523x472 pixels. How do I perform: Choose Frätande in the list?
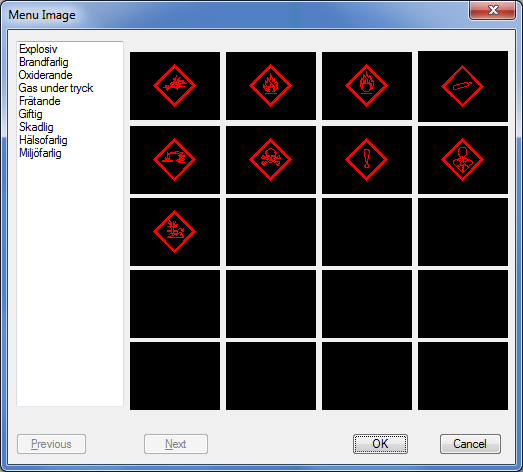tap(40, 101)
